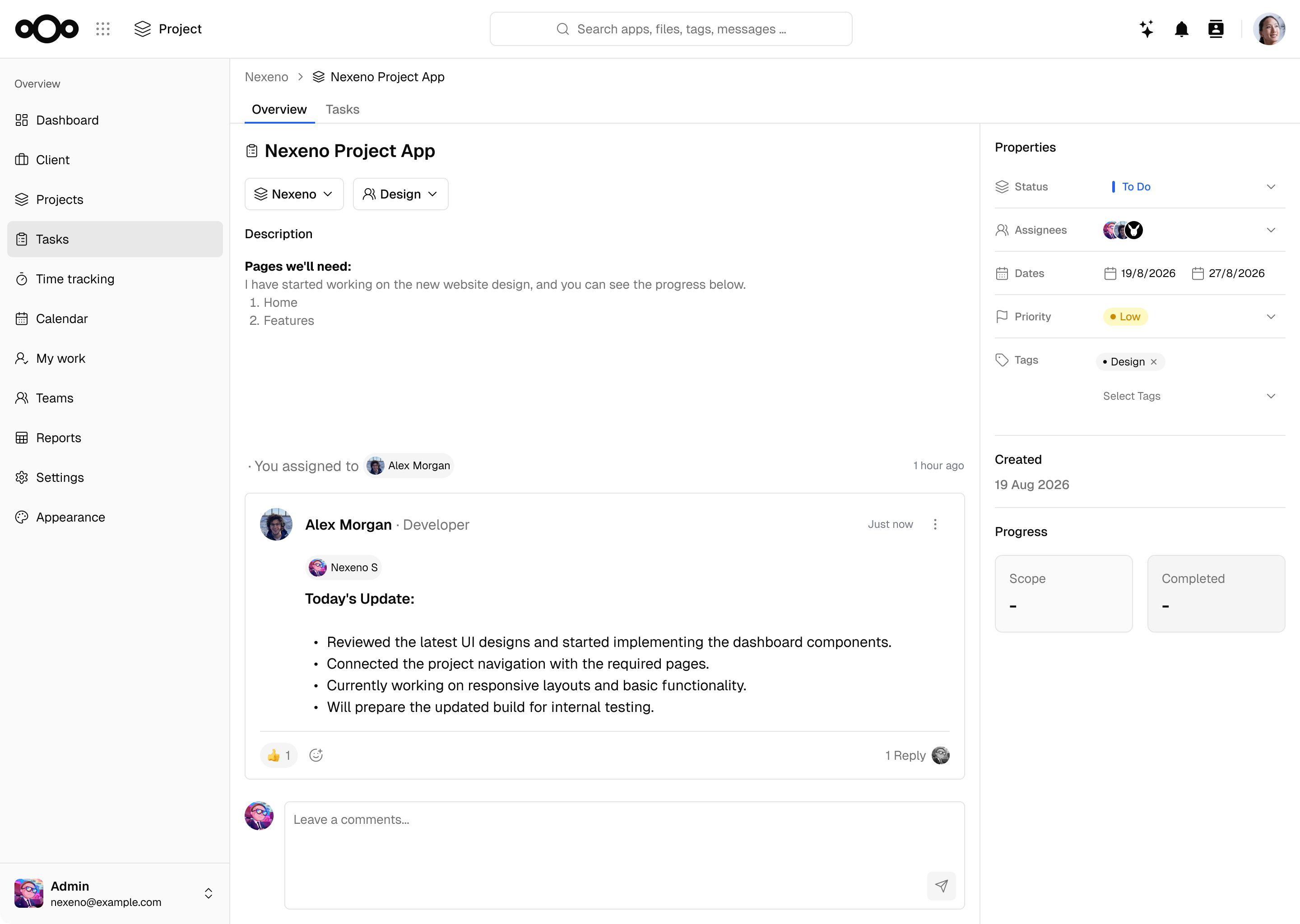Expand the Admin account switcher
The image size is (1300, 924).
[x=209, y=893]
